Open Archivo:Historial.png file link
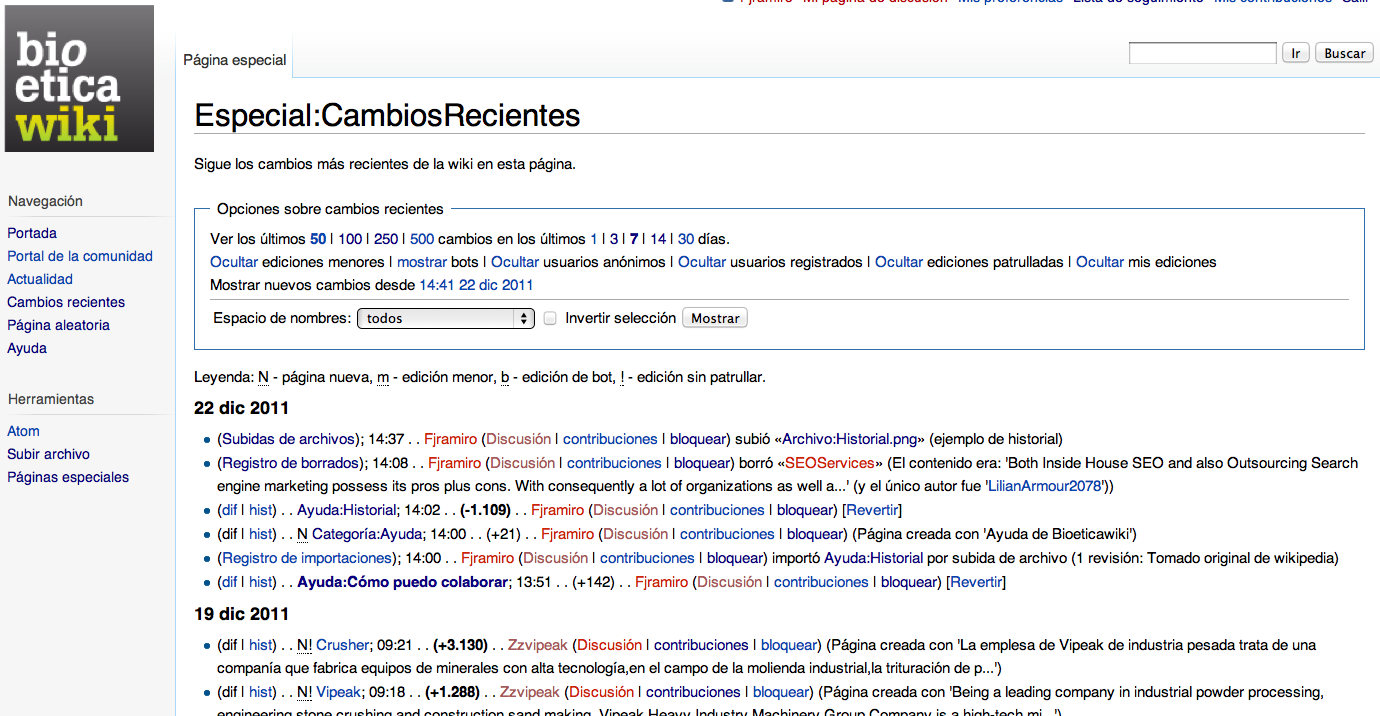The height and width of the screenshot is (716, 1380). 849,439
